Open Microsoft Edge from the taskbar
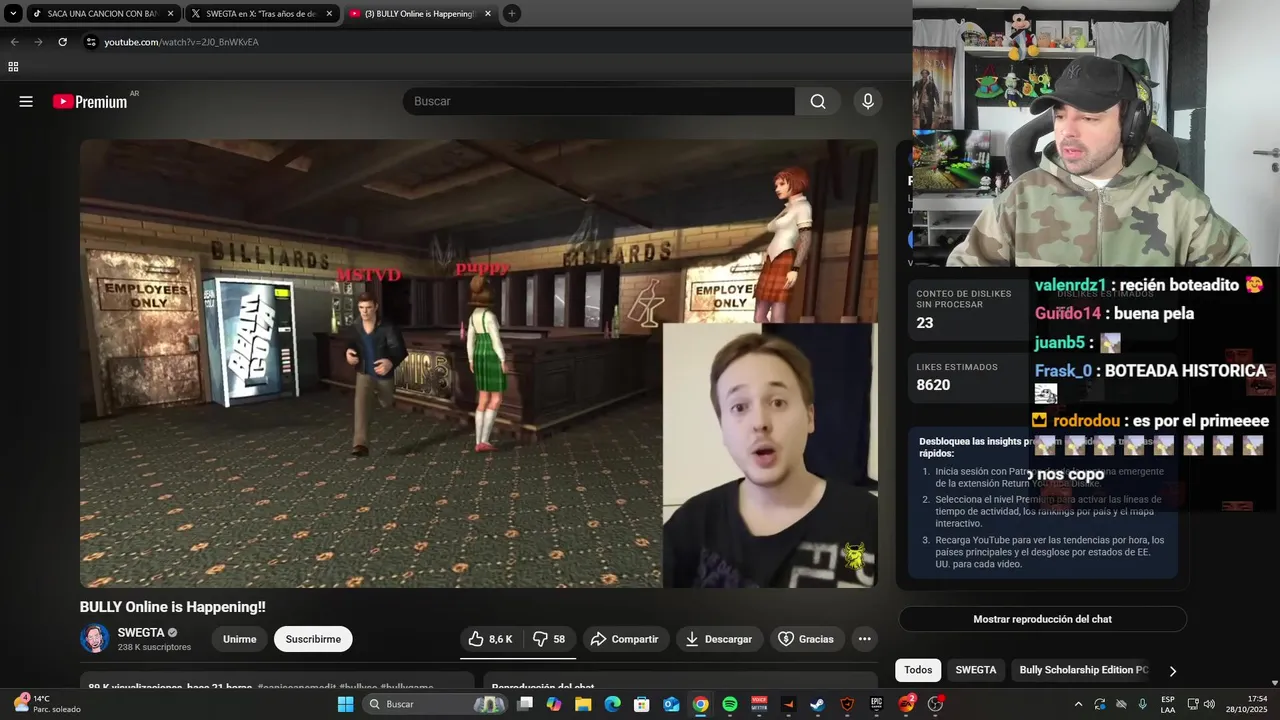The height and width of the screenshot is (720, 1280). pos(612,704)
